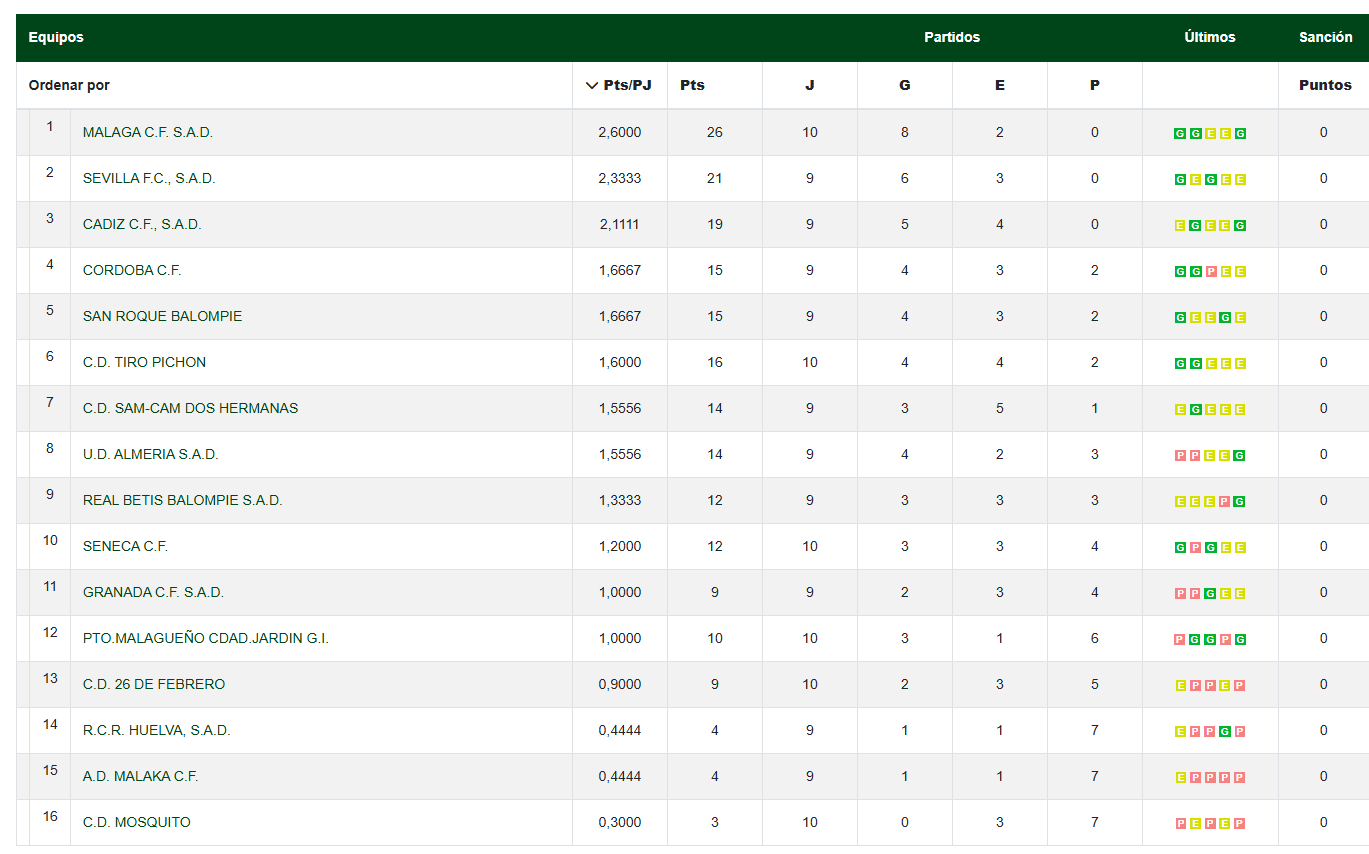Click the 2,3333 Pts/PJ value

pyautogui.click(x=620, y=178)
